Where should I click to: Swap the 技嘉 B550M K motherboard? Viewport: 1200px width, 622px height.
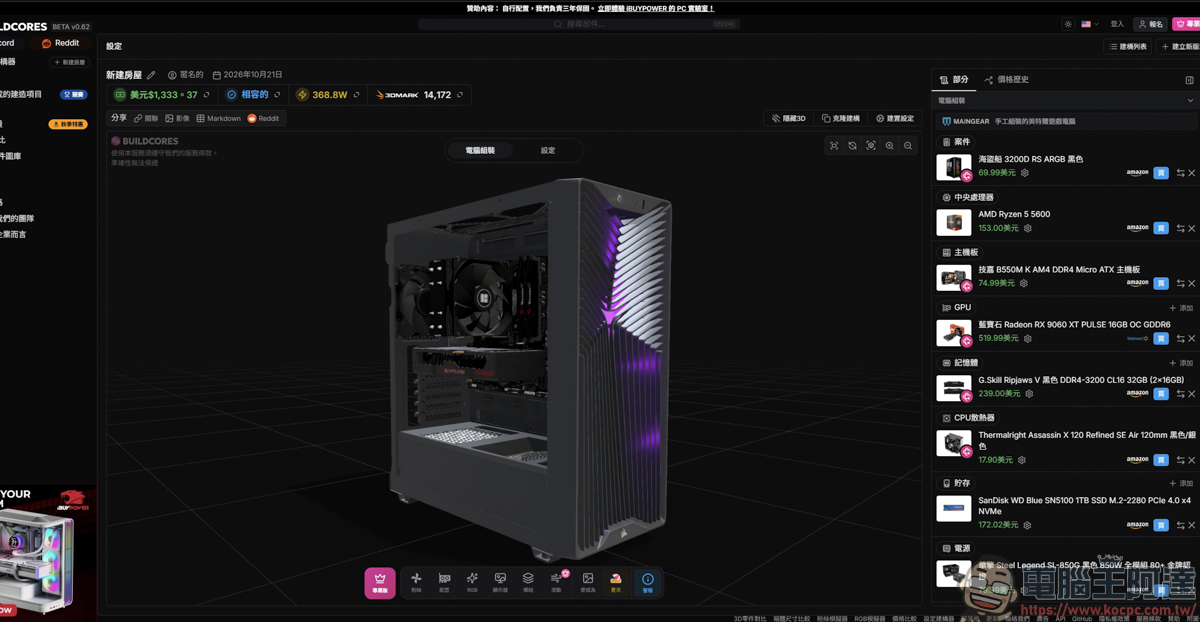[1180, 283]
